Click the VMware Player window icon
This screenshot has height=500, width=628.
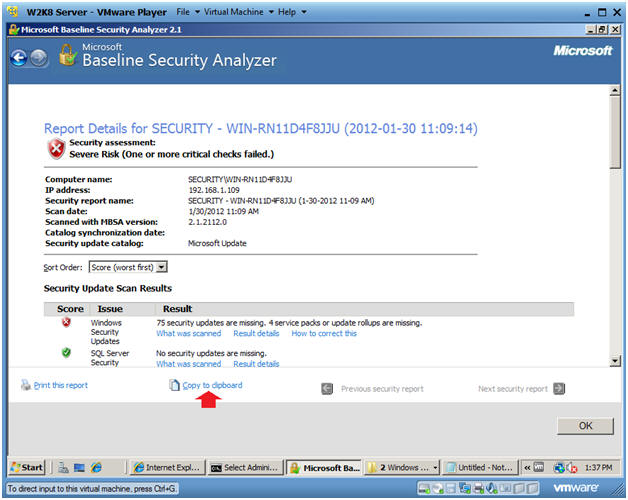pyautogui.click(x=13, y=12)
